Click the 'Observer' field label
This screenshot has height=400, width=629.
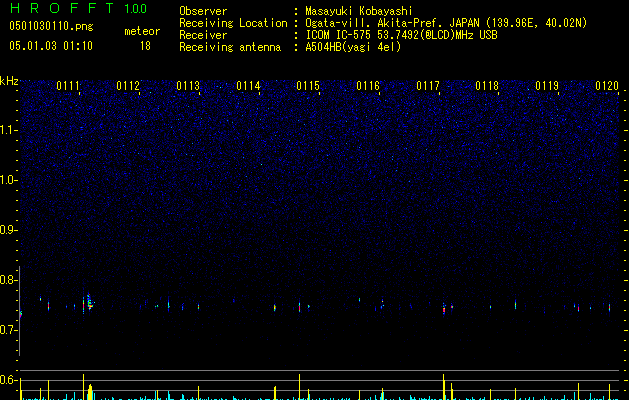[x=203, y=11]
